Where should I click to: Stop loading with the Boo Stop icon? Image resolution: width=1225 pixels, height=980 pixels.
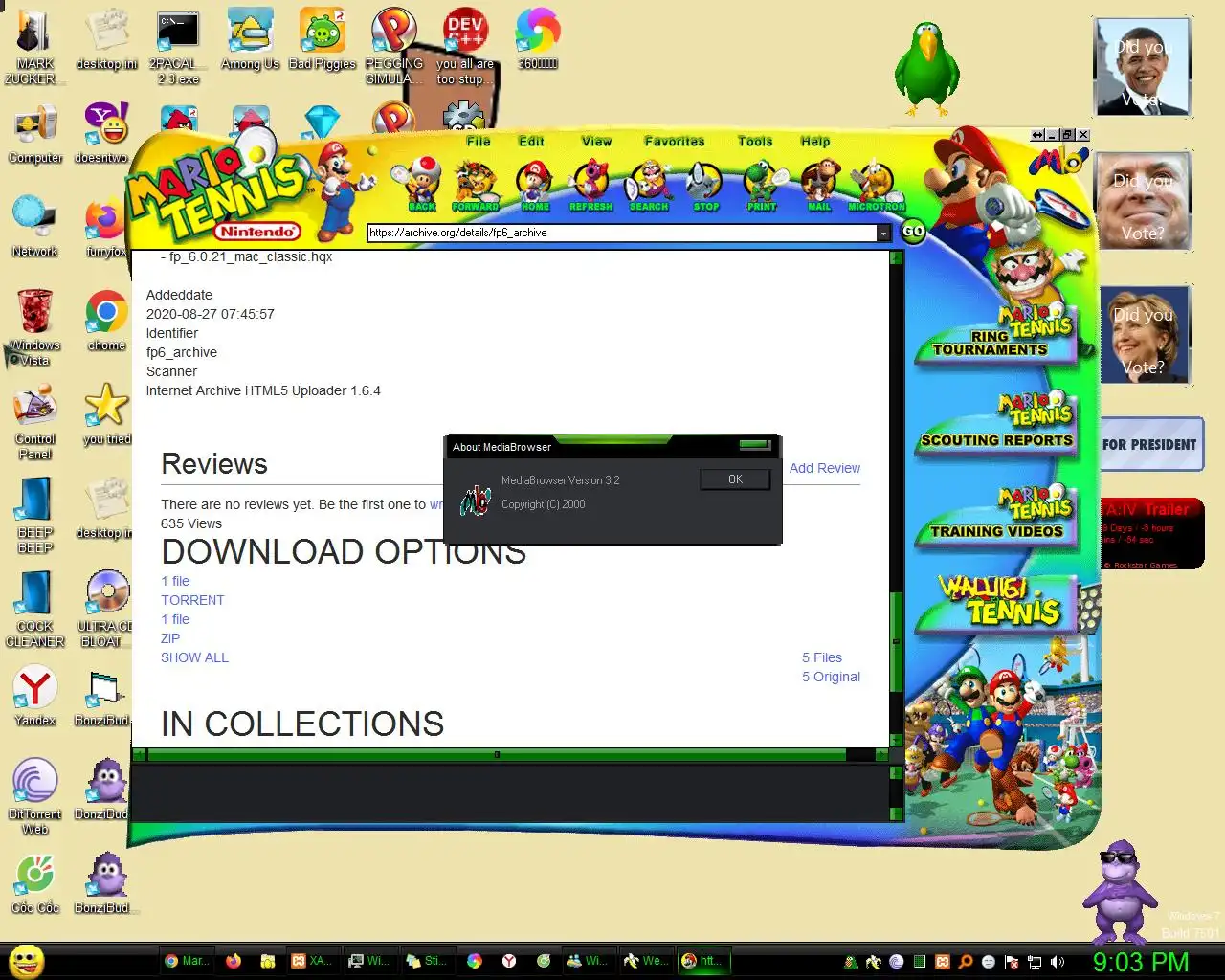click(x=705, y=185)
